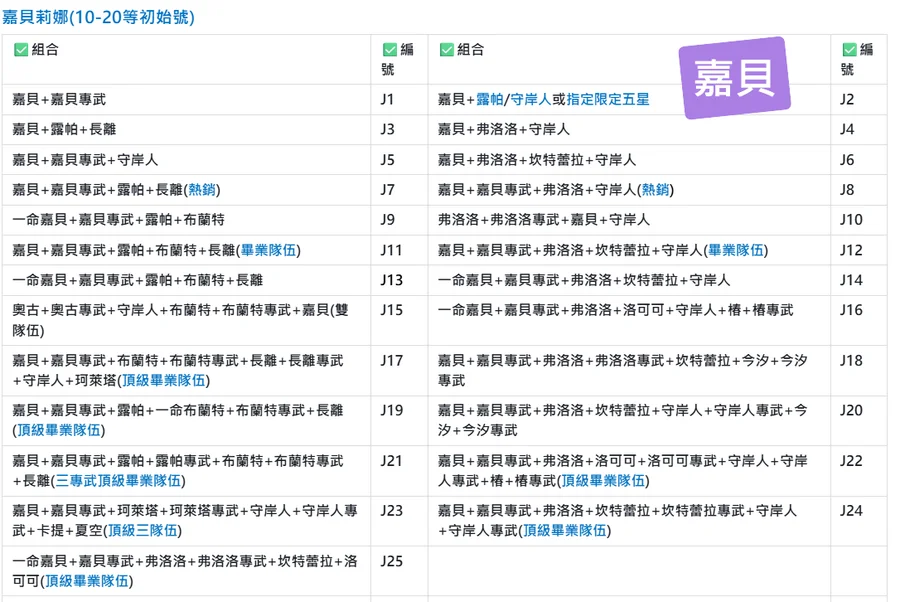The height and width of the screenshot is (602, 900).
Task: Toggle the checkmark above the rightmost 編號 header
Action: [x=849, y=49]
